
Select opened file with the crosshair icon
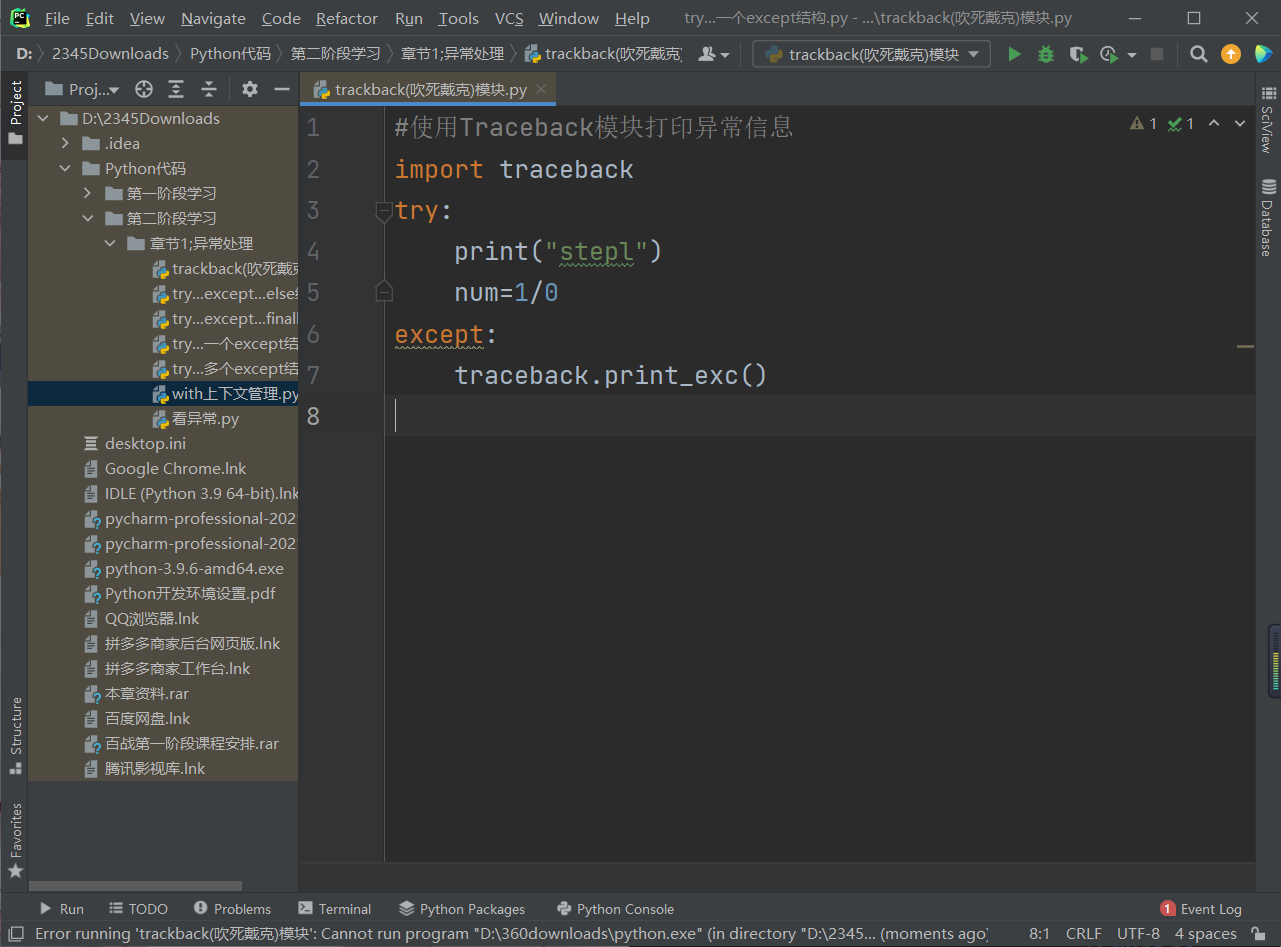144,90
